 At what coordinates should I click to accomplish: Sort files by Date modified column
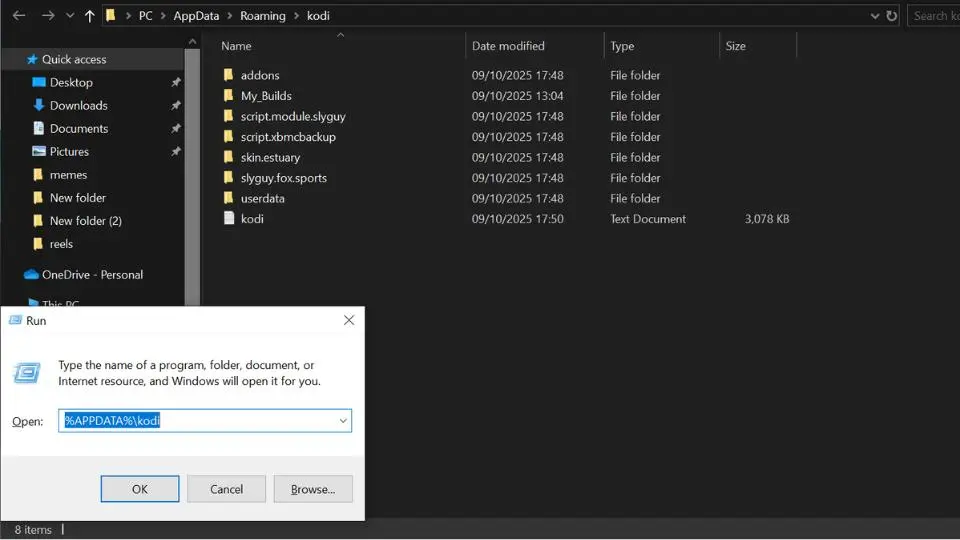pos(508,46)
